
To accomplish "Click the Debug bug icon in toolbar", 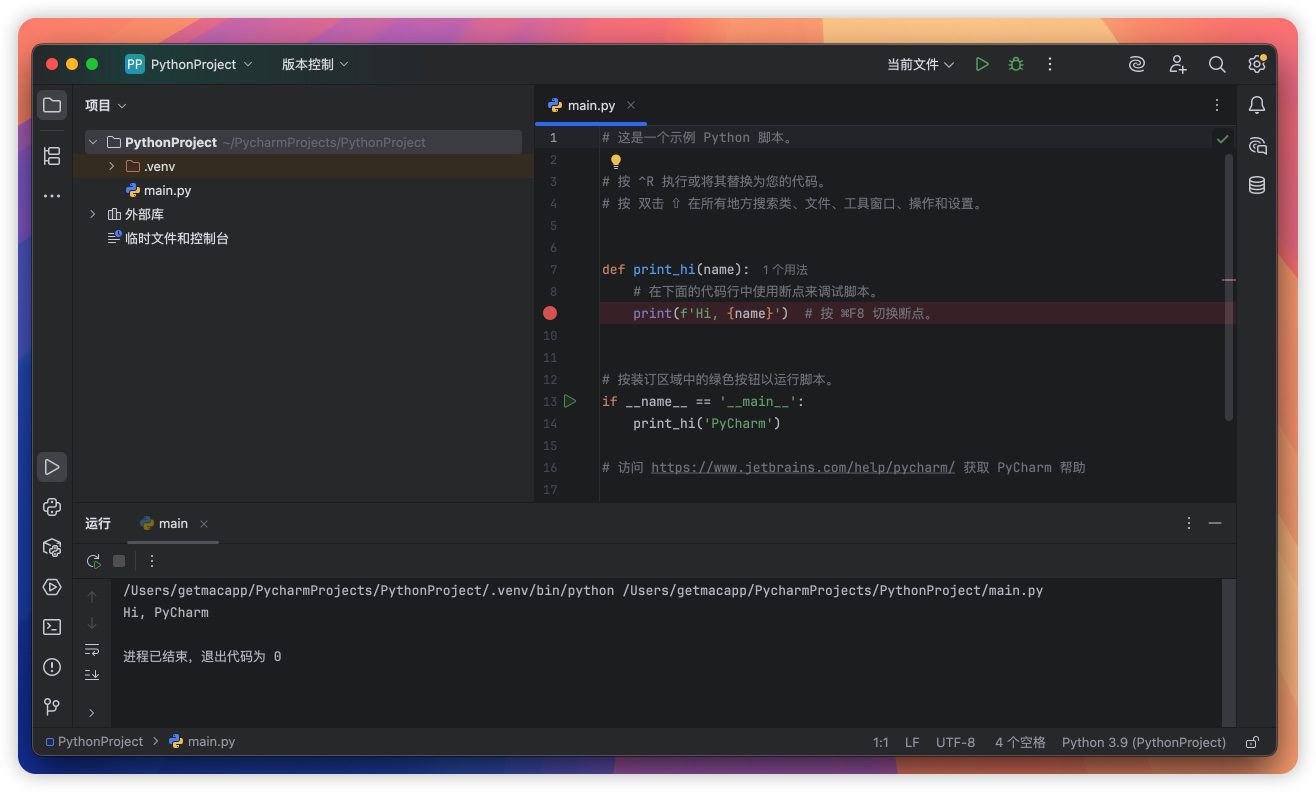I will coord(1016,64).
